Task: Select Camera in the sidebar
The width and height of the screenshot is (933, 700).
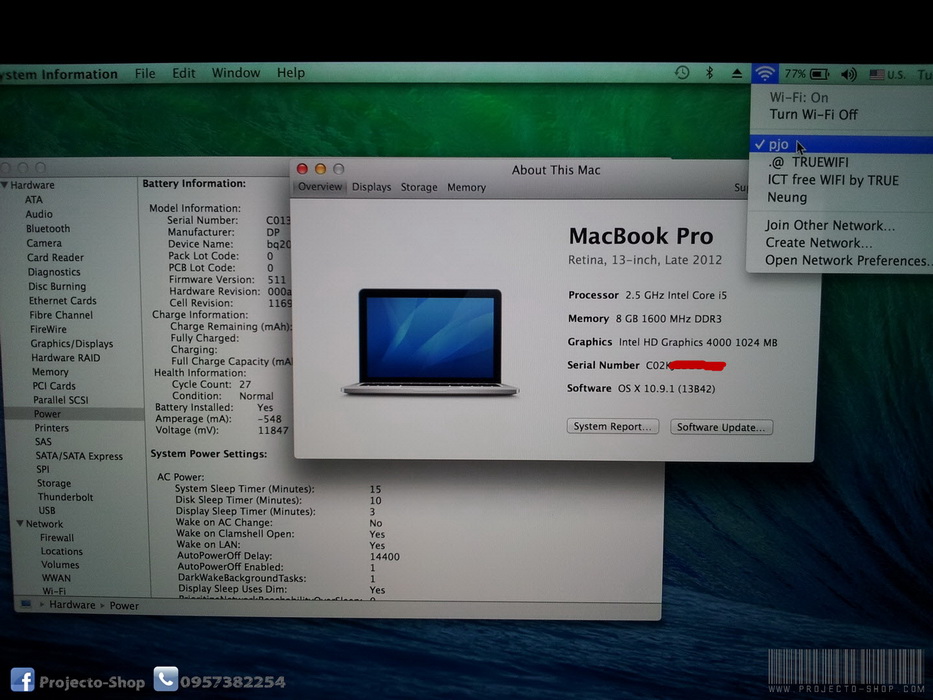Action: pyautogui.click(x=43, y=243)
